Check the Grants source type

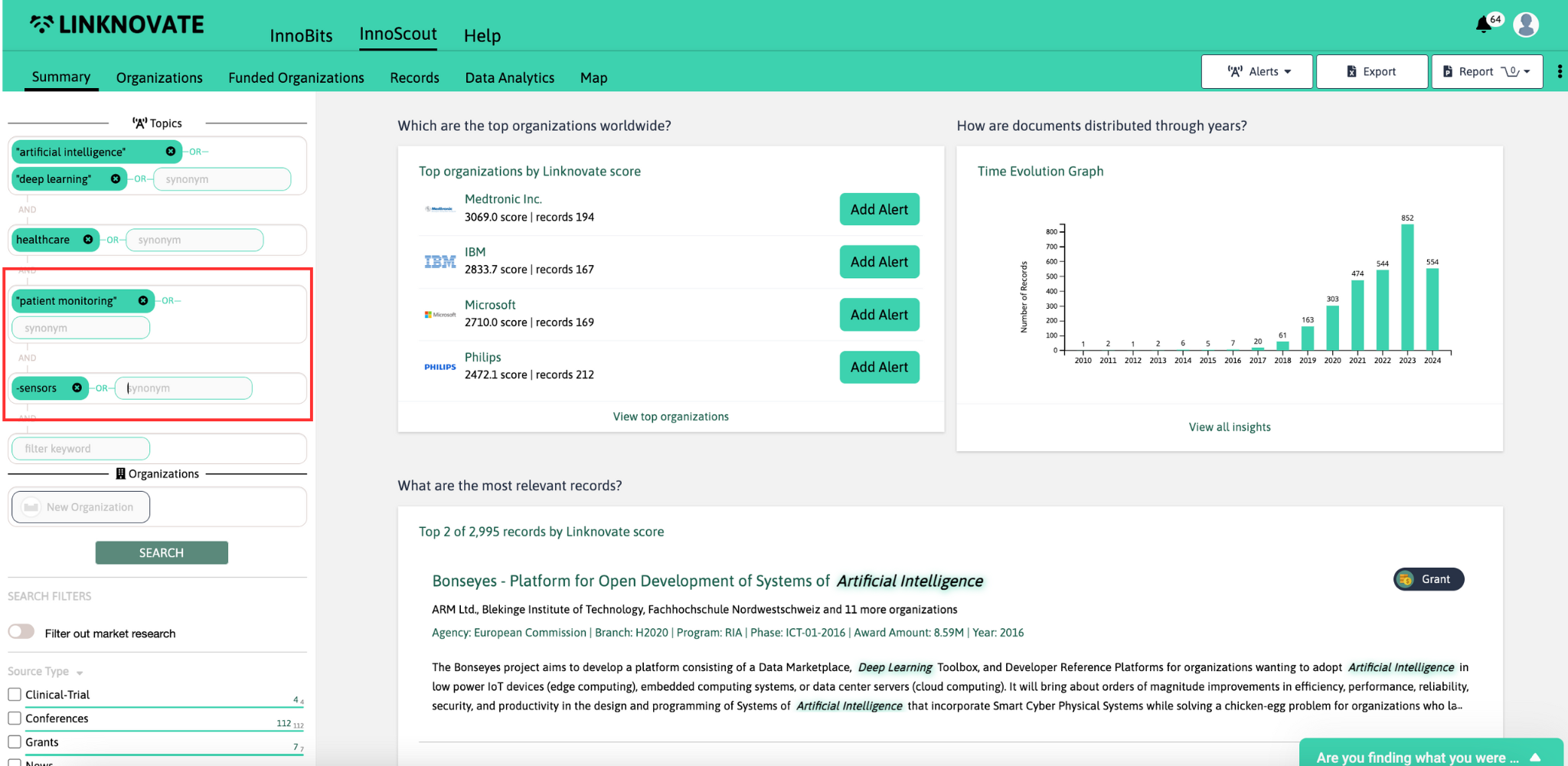click(x=15, y=741)
